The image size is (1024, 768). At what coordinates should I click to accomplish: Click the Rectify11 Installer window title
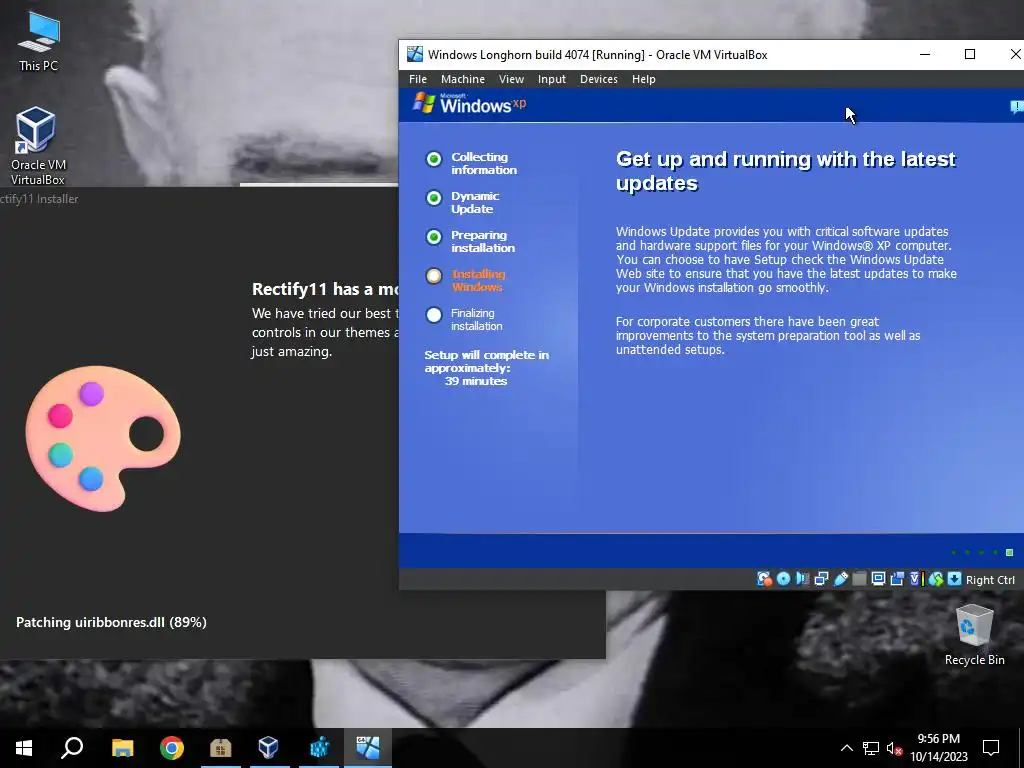click(x=39, y=199)
